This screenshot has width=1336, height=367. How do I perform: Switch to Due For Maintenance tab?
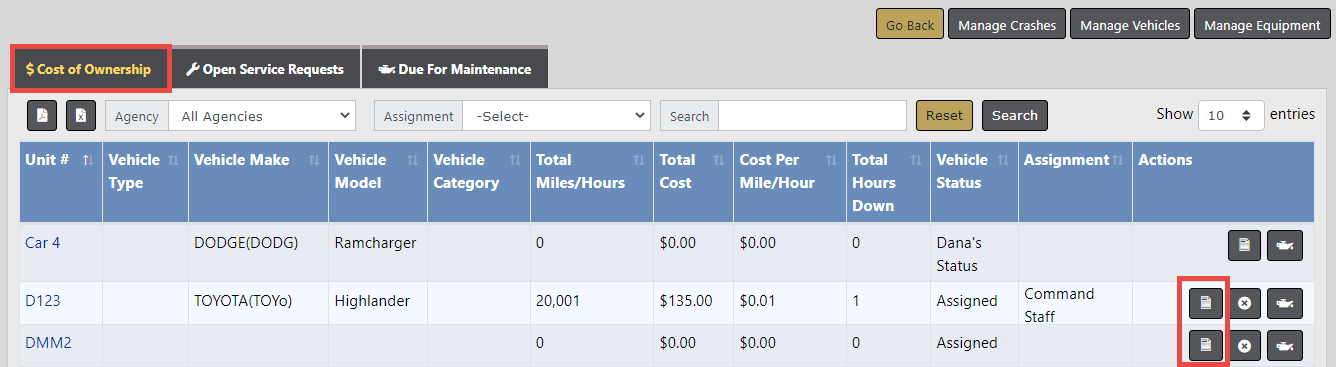[454, 70]
